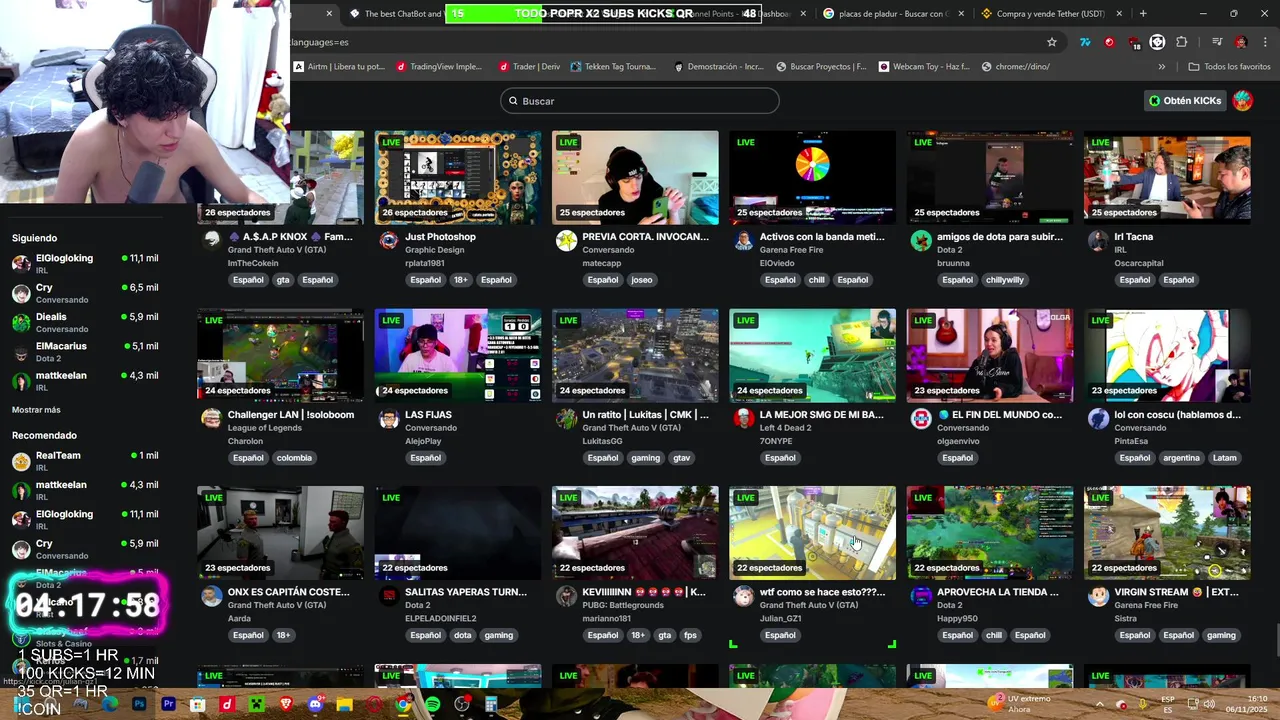Expand Mostrar más in Siguiendo list

click(36, 410)
